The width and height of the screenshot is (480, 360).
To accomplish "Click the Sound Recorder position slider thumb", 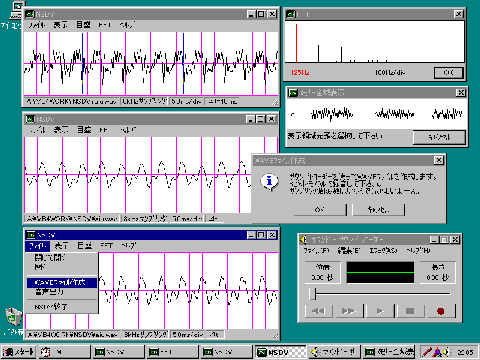I will pyautogui.click(x=313, y=294).
